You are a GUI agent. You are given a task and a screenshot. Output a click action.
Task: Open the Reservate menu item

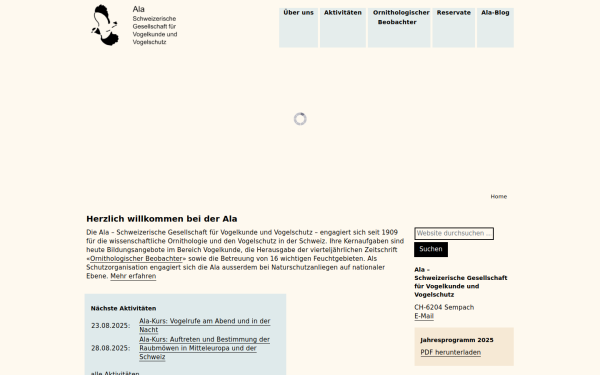(x=454, y=28)
